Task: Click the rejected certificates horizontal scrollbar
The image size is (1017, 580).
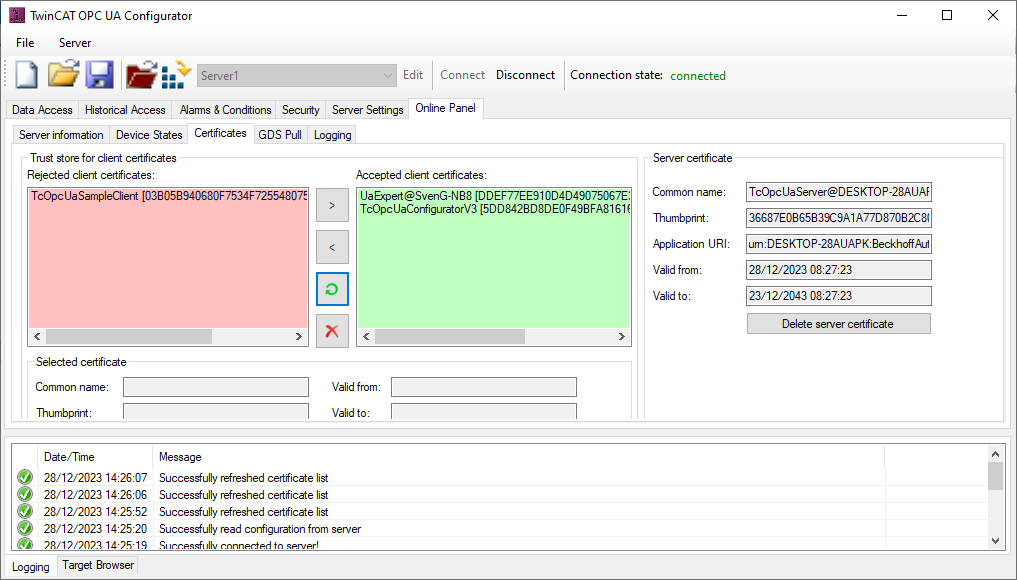Action: point(168,336)
